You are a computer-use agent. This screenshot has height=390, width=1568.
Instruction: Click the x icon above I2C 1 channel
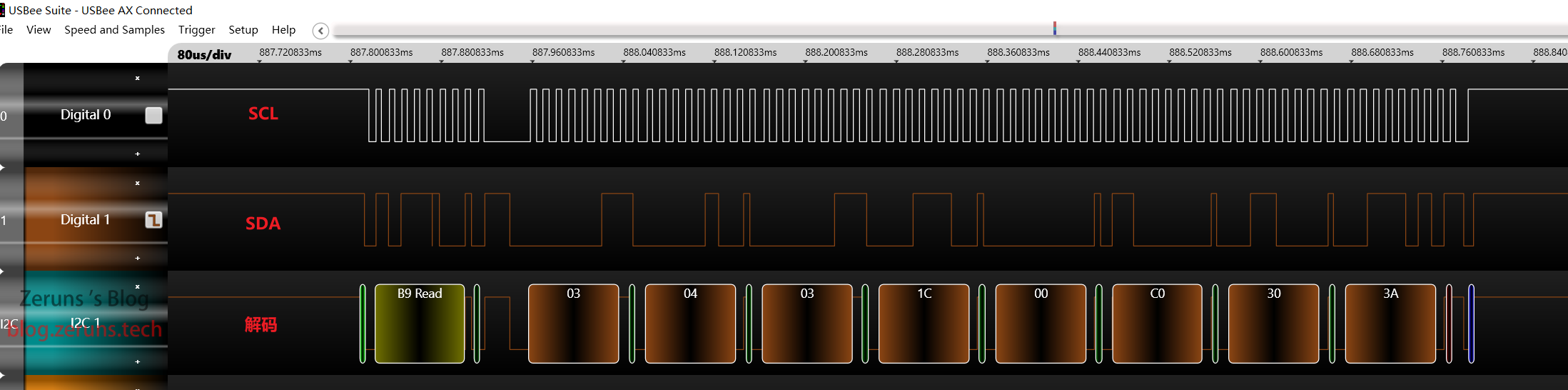coord(138,286)
